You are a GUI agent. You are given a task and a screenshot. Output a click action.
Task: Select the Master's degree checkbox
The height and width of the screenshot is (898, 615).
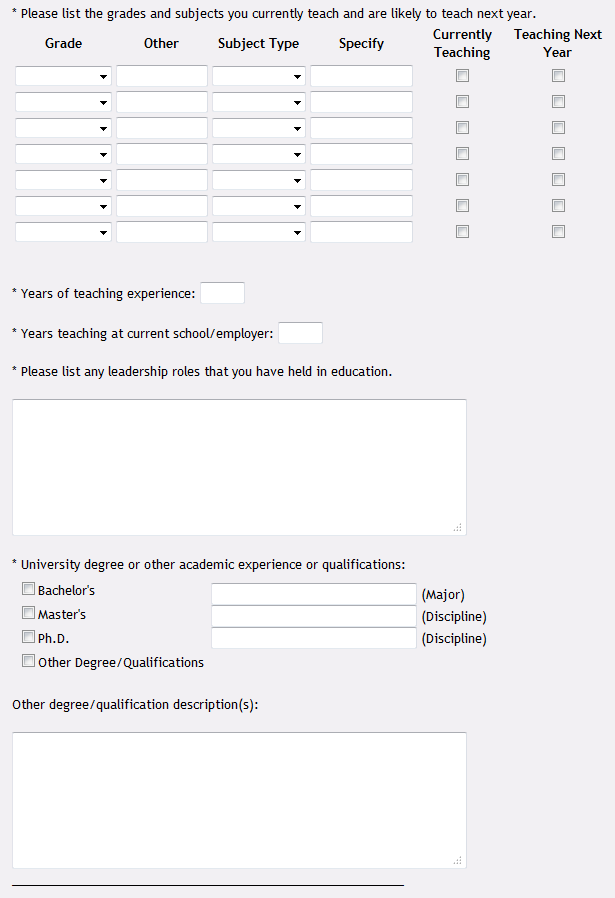click(x=28, y=613)
